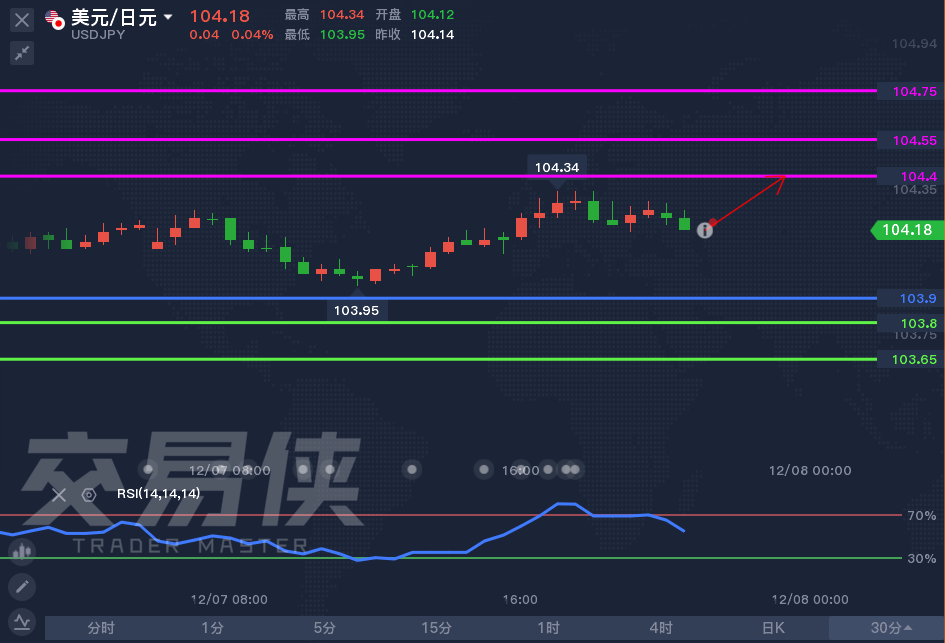Select the green 103.8 price tag
This screenshot has height=643, width=945.
coord(911,323)
